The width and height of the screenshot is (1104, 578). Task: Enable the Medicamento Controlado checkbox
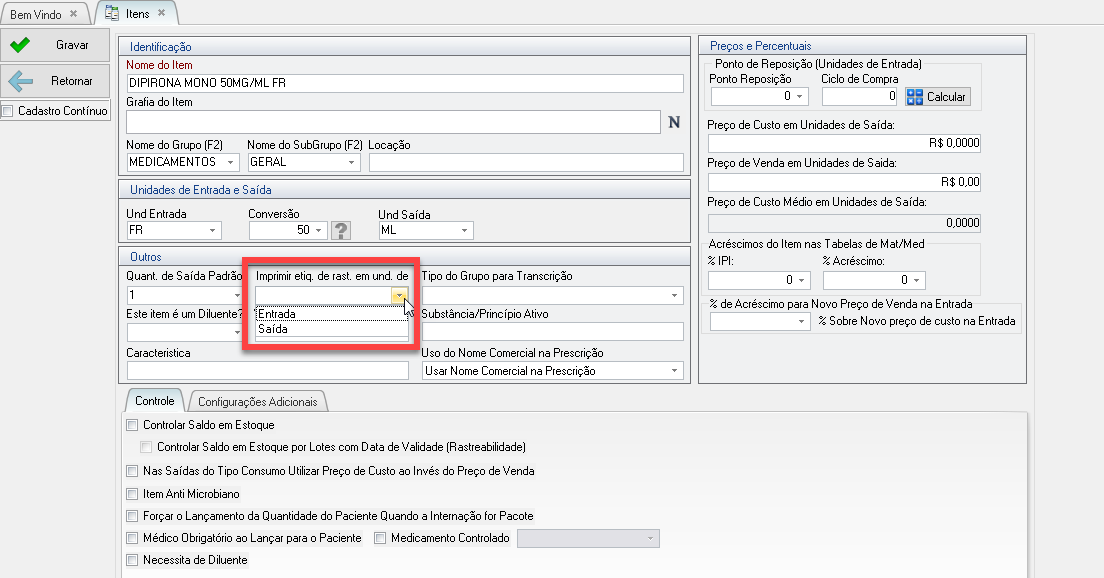(380, 538)
